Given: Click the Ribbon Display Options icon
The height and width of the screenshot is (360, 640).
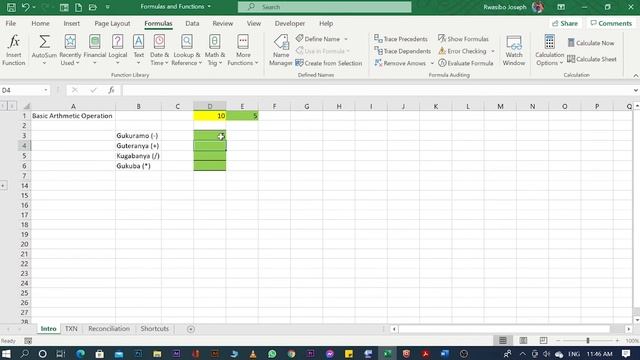Looking at the screenshot, I should click(561, 7).
